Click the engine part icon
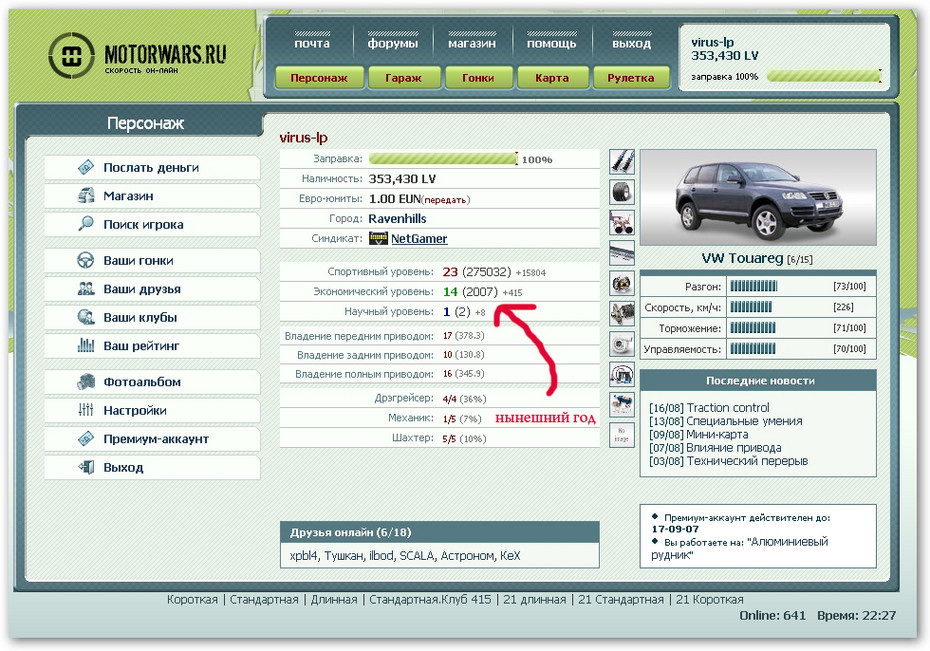The width and height of the screenshot is (930, 651). pos(622,314)
